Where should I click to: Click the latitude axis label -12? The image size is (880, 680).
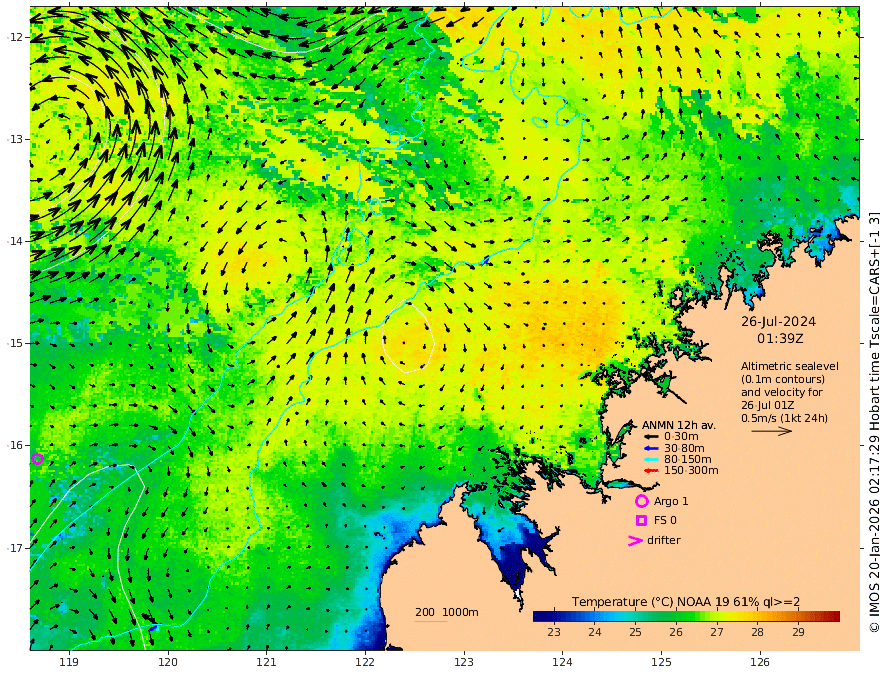[x=15, y=37]
